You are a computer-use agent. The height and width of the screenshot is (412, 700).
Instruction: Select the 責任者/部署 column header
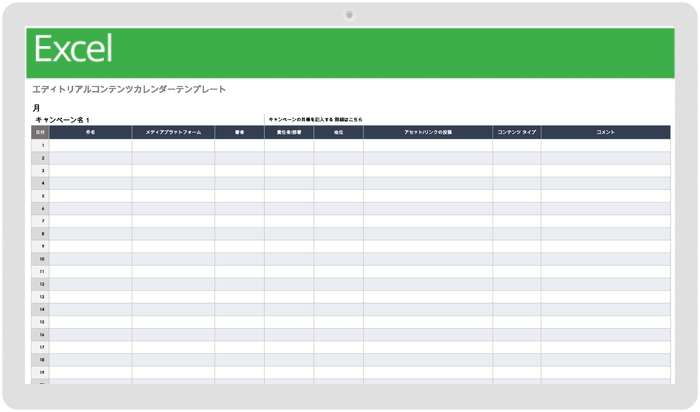point(289,132)
